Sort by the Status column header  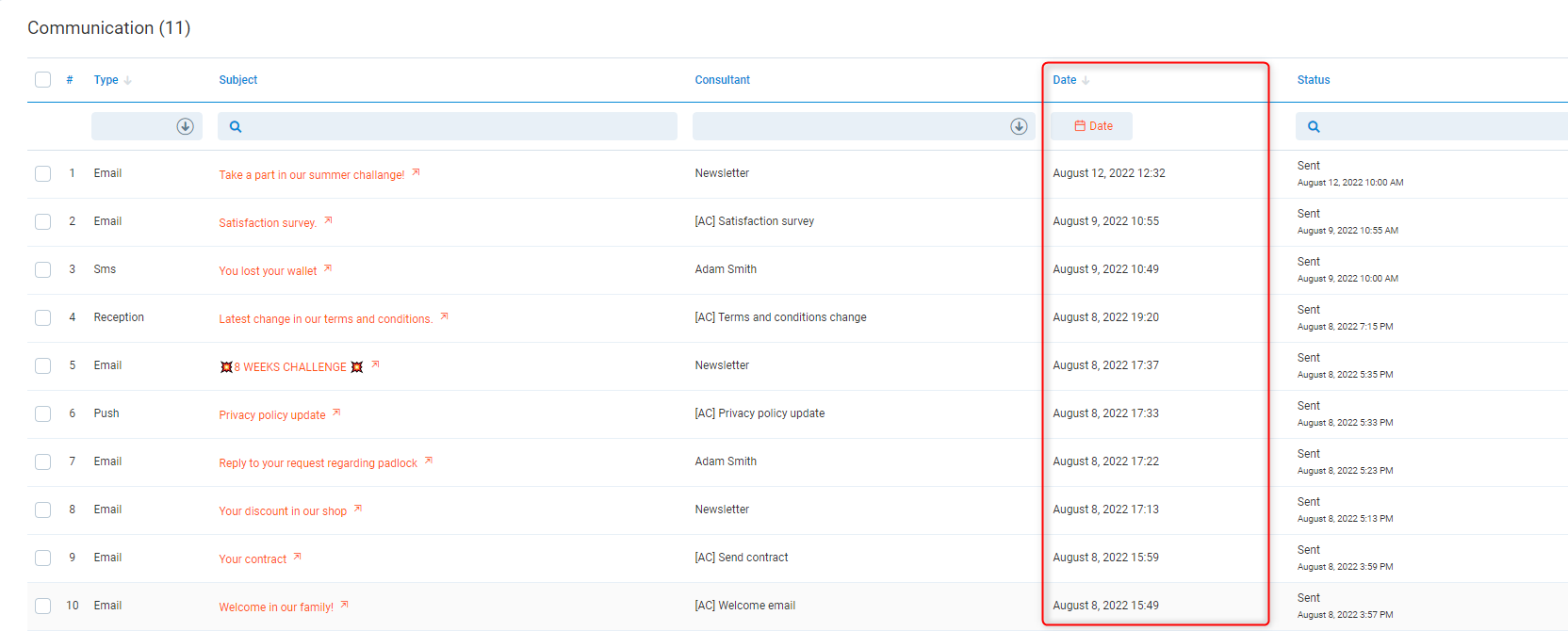[x=1314, y=80]
